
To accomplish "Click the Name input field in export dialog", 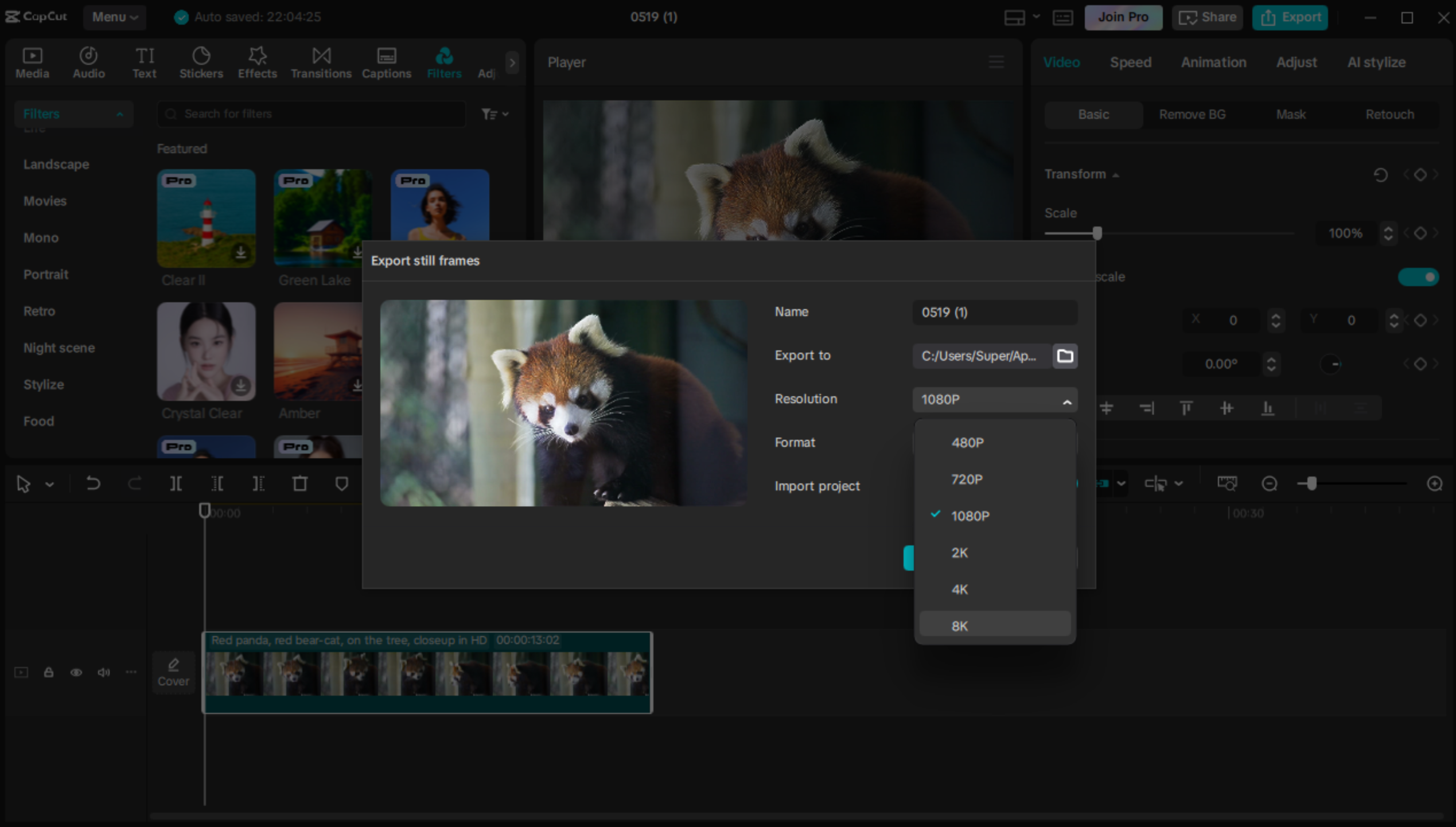I will 994,313.
